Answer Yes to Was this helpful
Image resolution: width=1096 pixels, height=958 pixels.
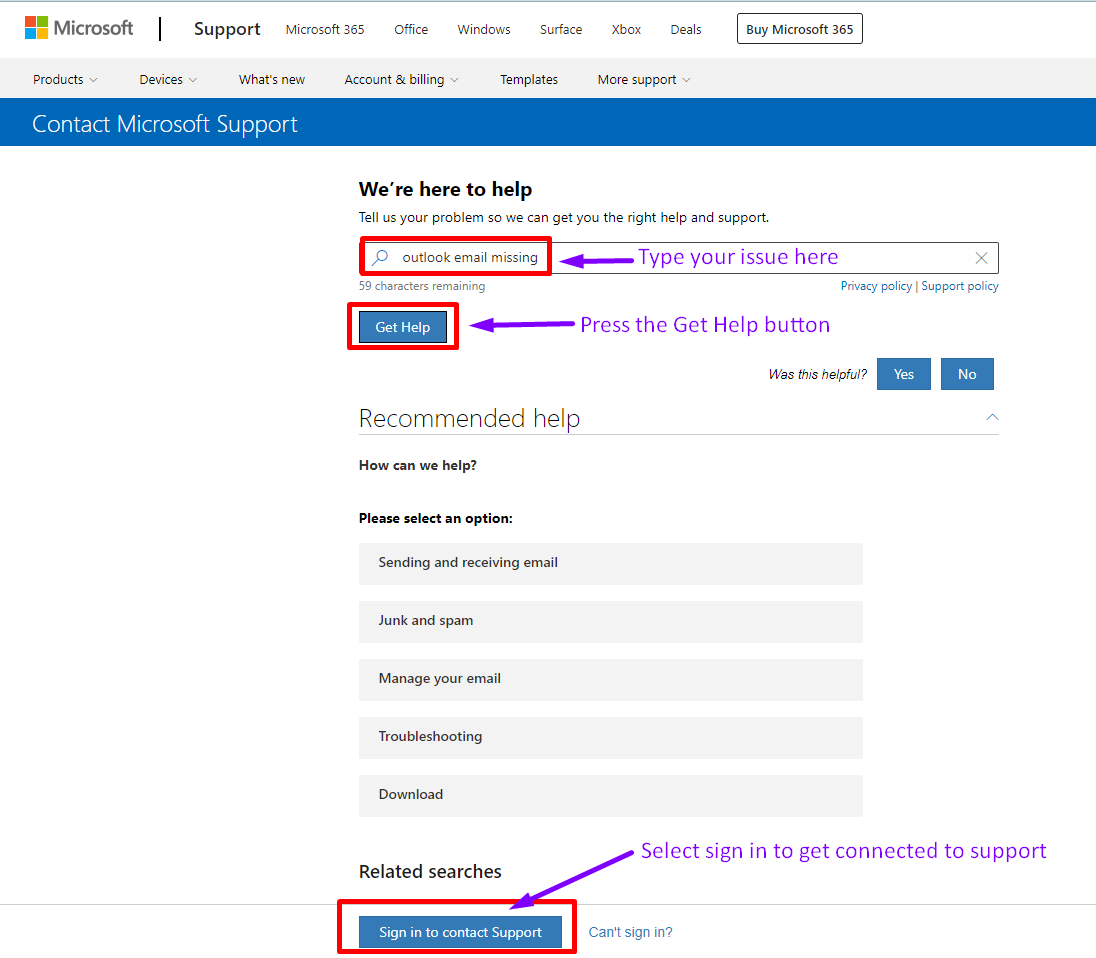click(904, 374)
